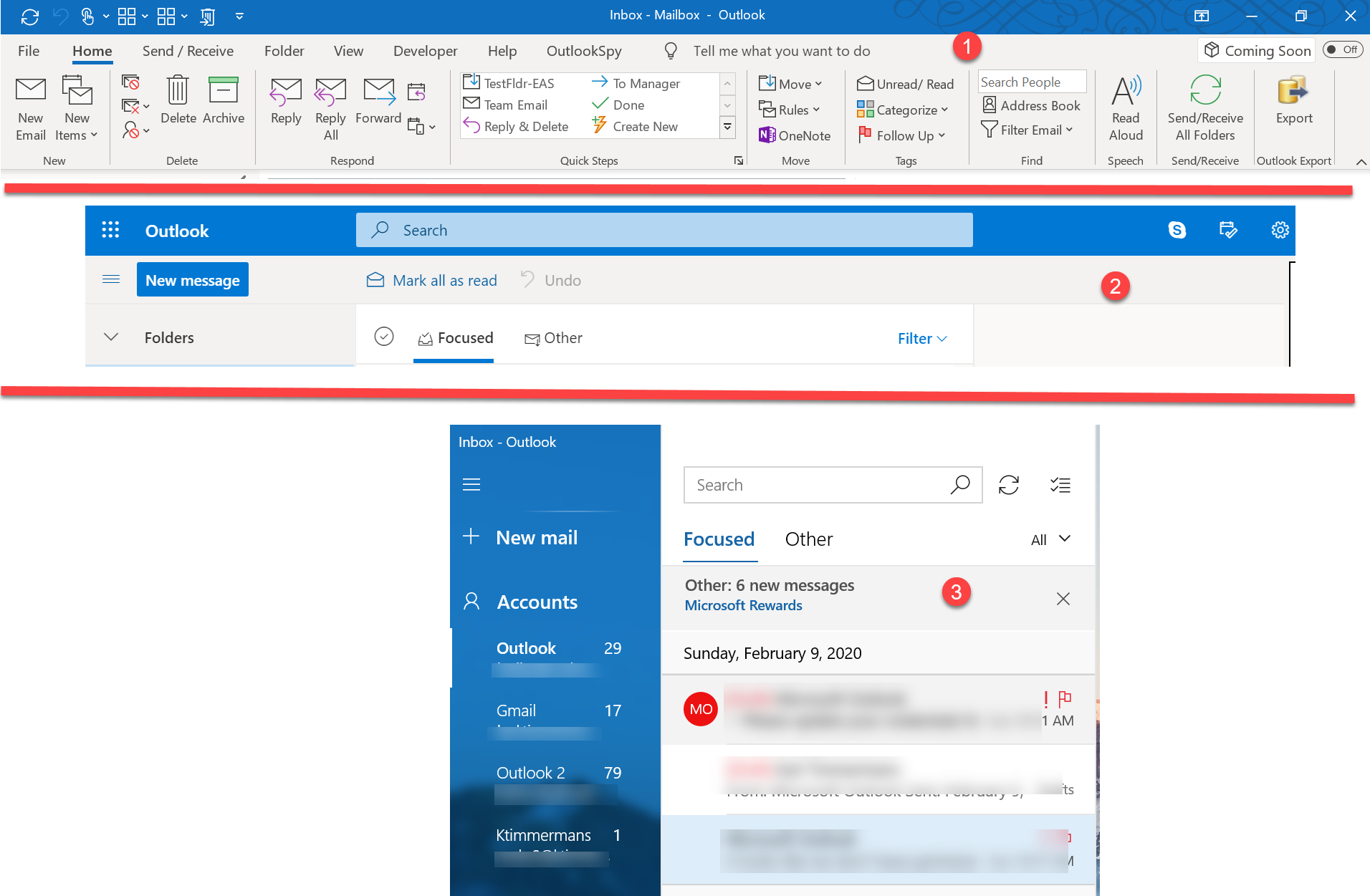Switch to the Folder ribbon tab
This screenshot has width=1370, height=896.
pos(284,51)
